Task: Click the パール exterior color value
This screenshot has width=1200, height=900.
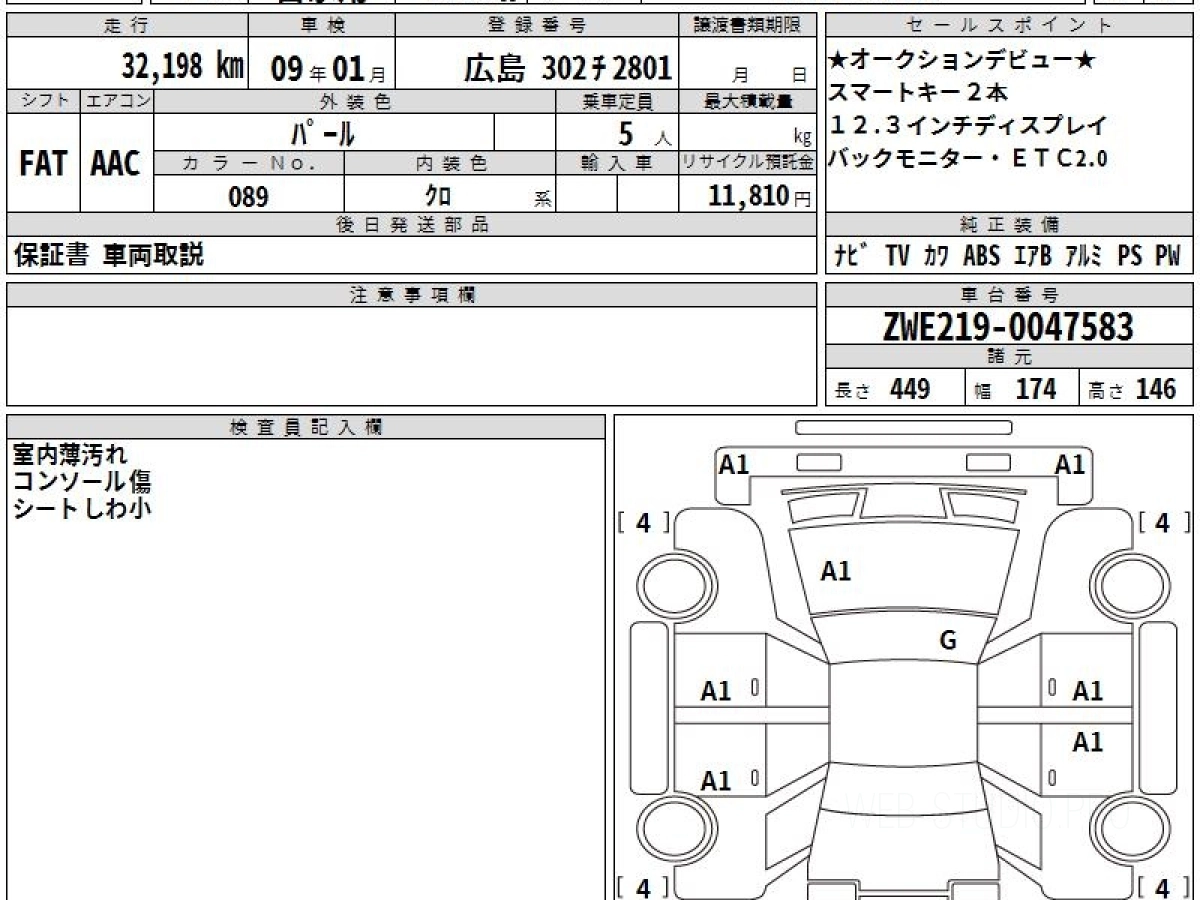Action: [x=323, y=132]
